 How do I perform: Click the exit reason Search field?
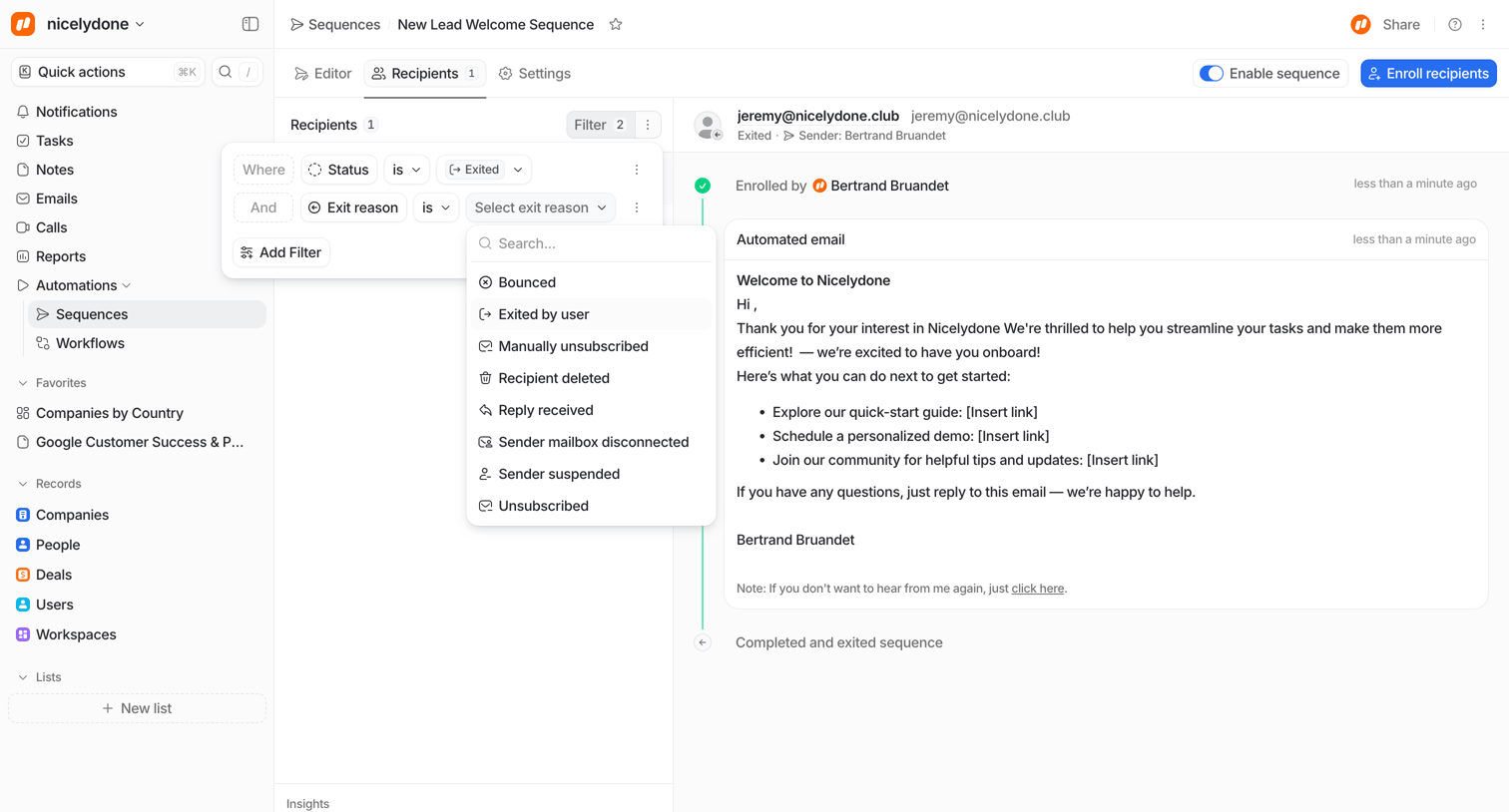[x=591, y=243]
